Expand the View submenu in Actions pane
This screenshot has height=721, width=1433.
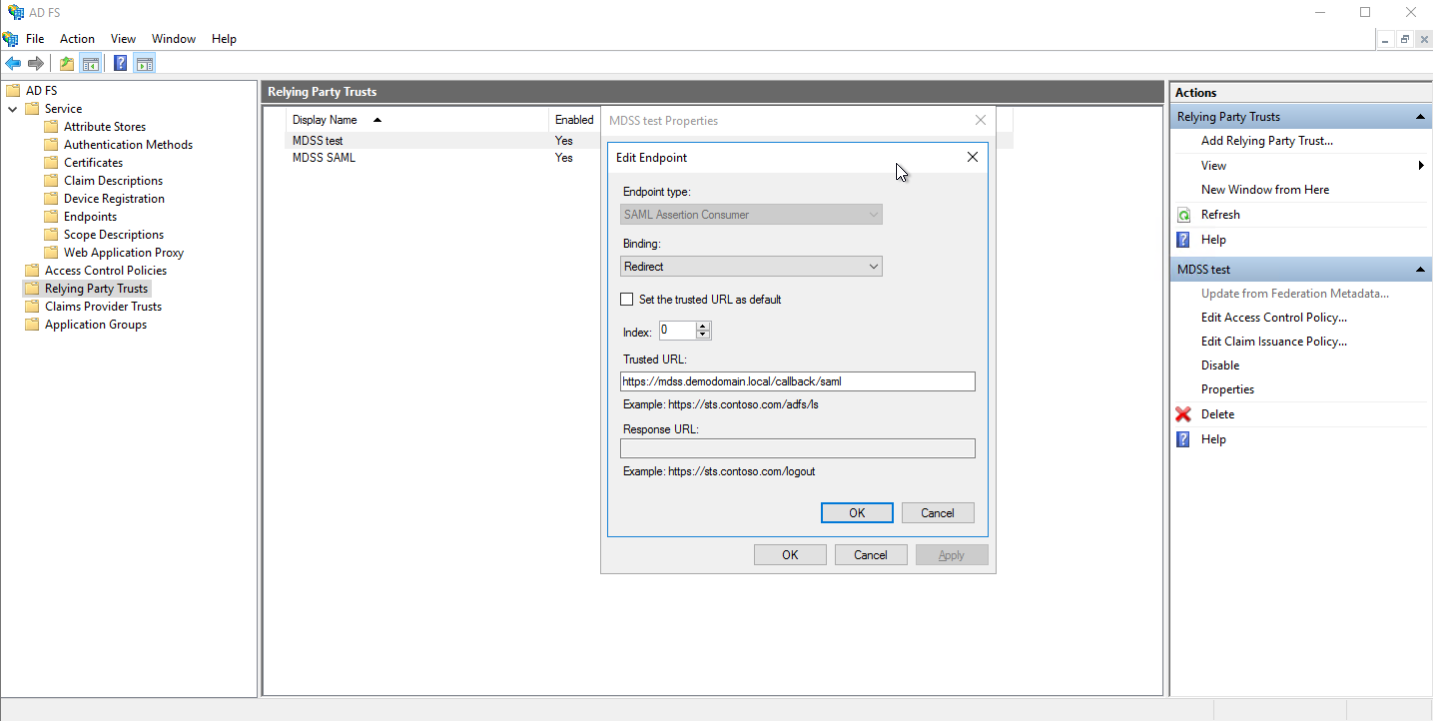point(1421,166)
